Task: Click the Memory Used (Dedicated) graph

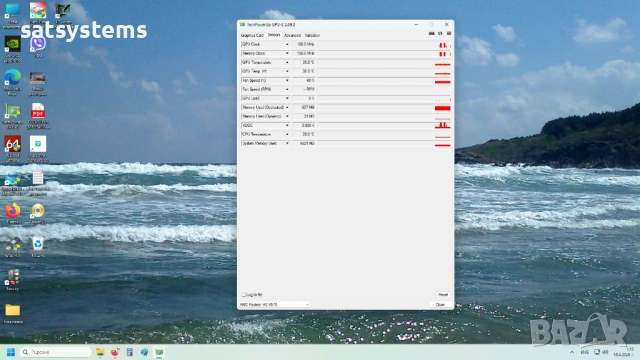Action: click(384, 107)
